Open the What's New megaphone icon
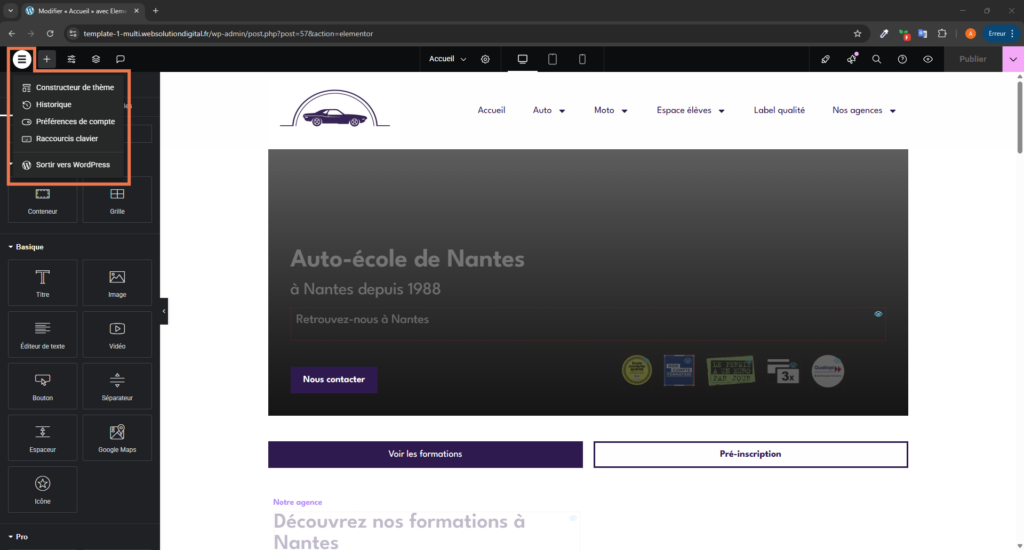Image resolution: width=1024 pixels, height=550 pixels. coord(851,59)
